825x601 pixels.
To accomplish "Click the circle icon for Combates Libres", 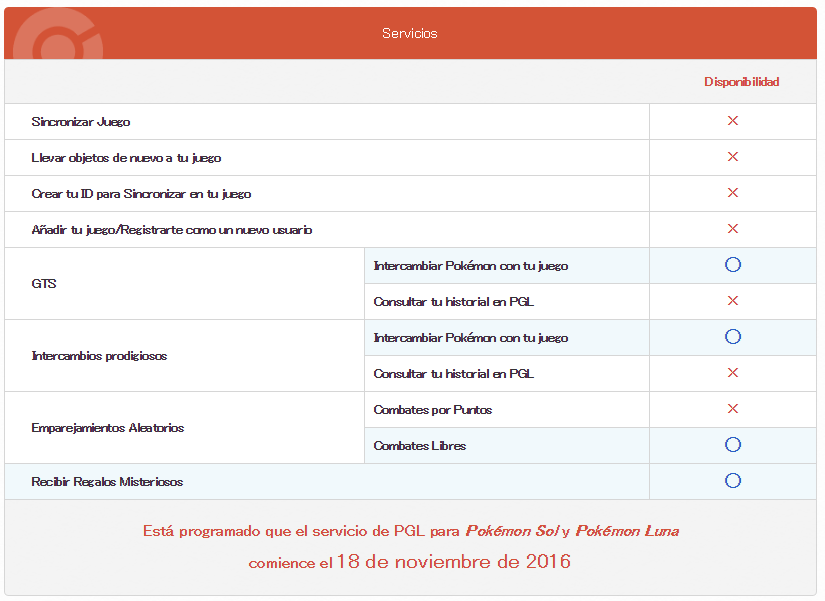I will [732, 445].
